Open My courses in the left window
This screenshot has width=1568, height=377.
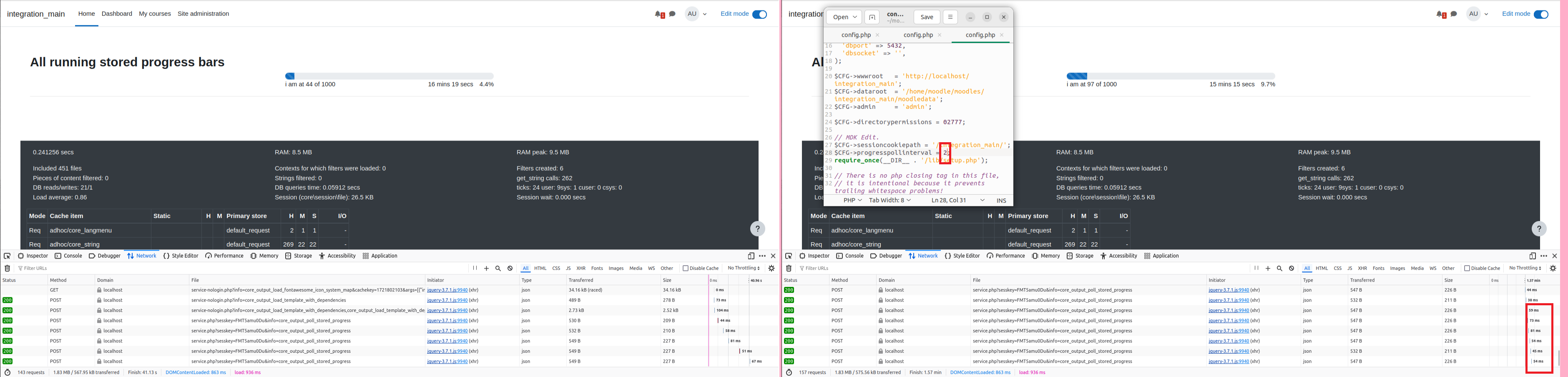pyautogui.click(x=155, y=14)
